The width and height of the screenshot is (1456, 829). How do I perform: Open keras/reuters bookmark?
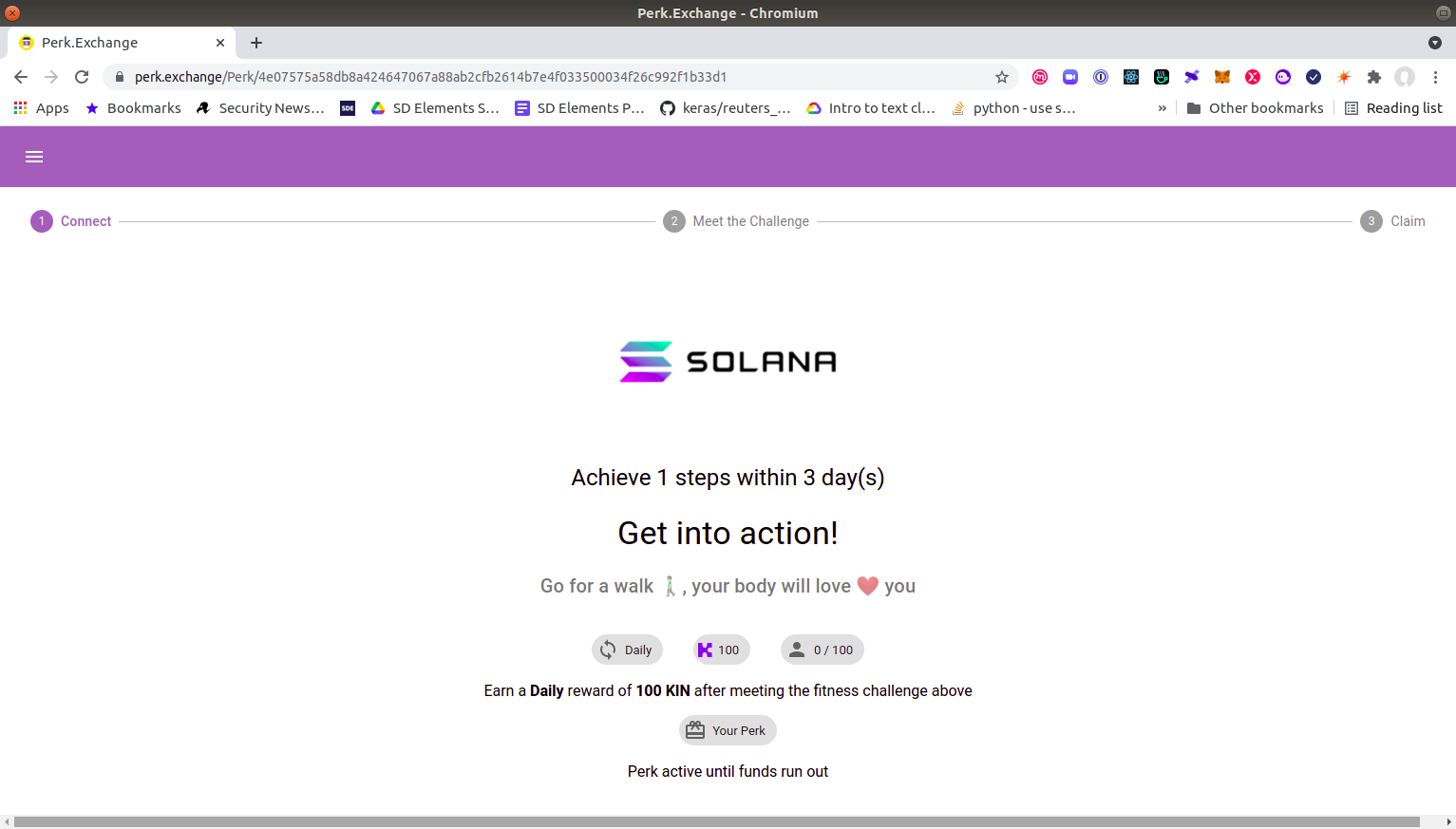726,108
